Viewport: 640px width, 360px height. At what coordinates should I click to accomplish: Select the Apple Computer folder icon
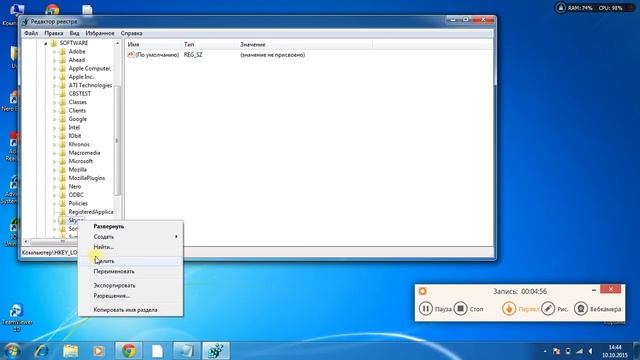pos(62,69)
